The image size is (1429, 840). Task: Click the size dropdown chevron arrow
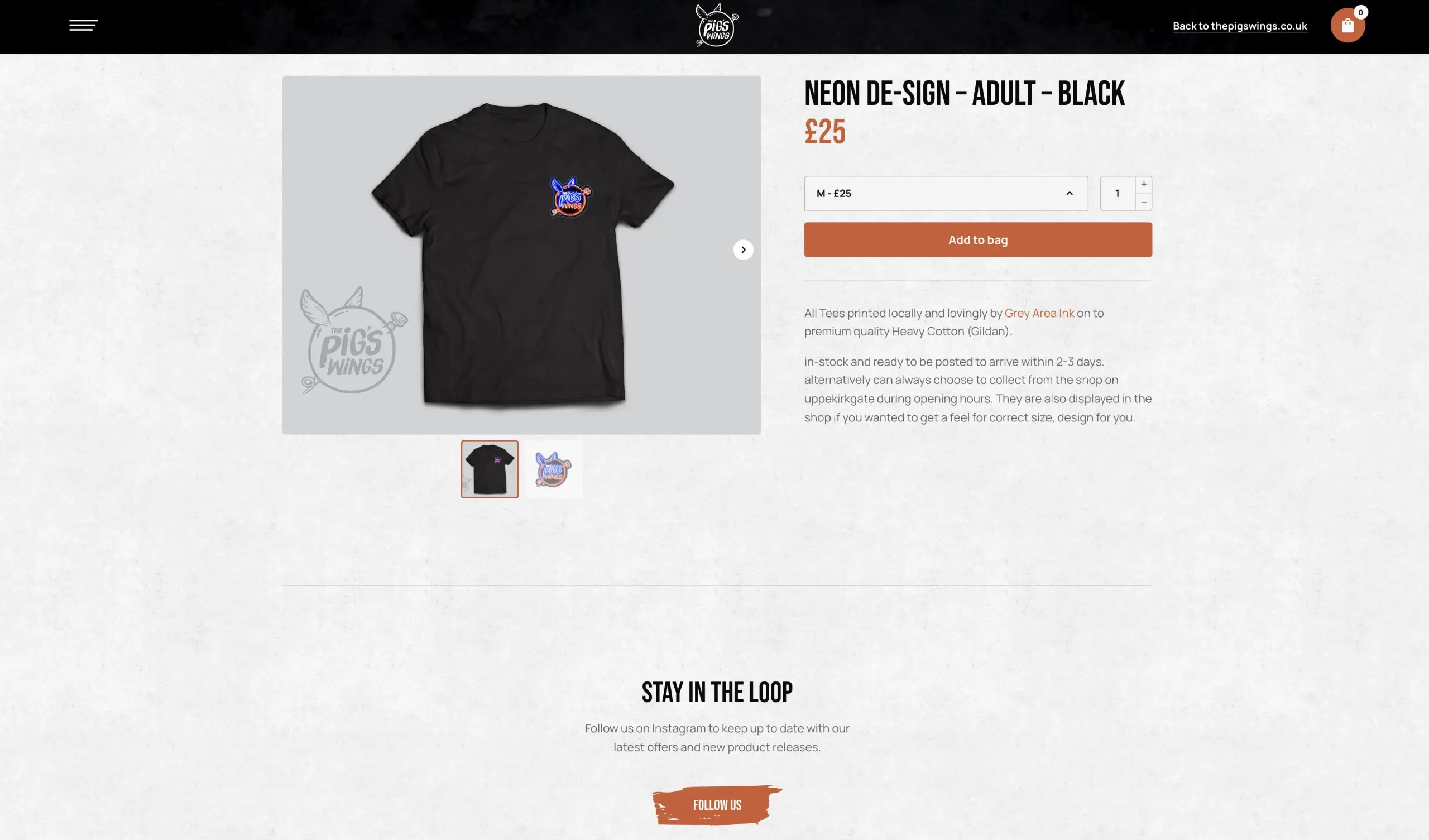1069,194
